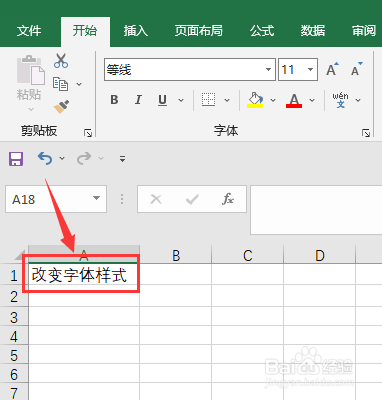
Task: Click the wén phonetic guide icon
Action: [340, 100]
